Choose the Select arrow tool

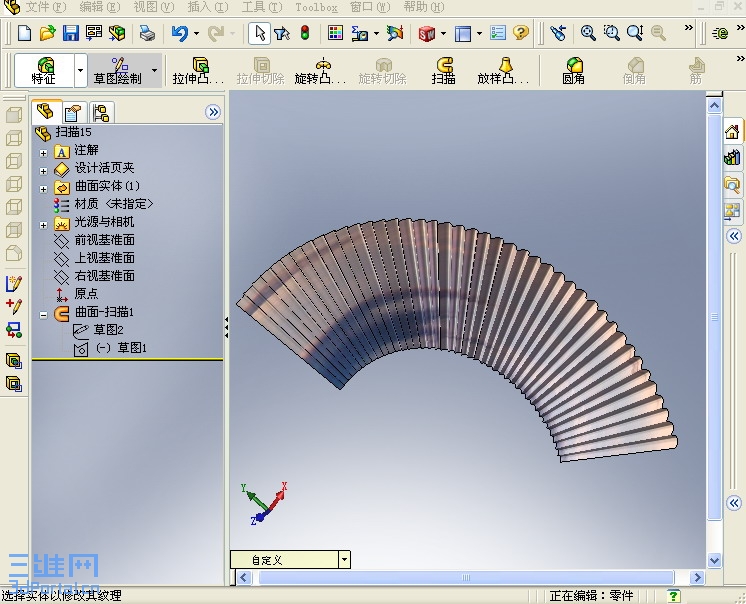[x=260, y=33]
